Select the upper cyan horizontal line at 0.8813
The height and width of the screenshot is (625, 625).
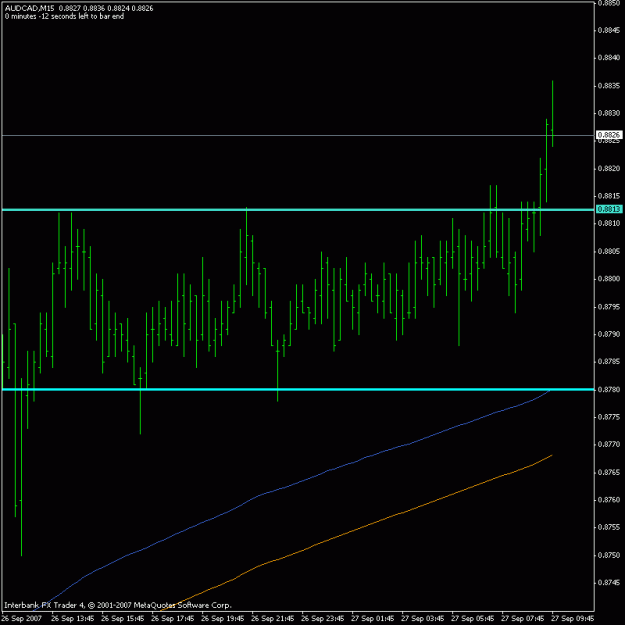tap(298, 210)
